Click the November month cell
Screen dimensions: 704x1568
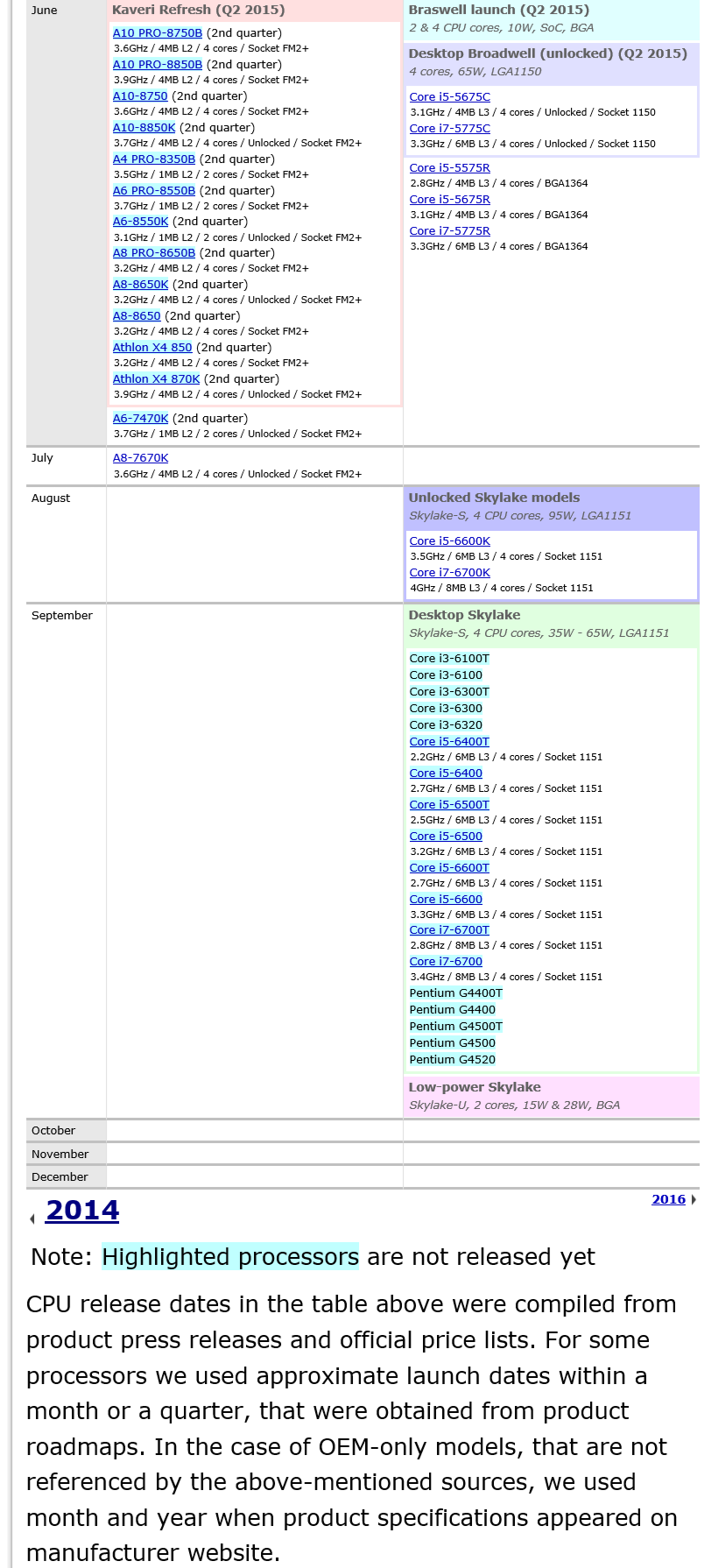(67, 1155)
